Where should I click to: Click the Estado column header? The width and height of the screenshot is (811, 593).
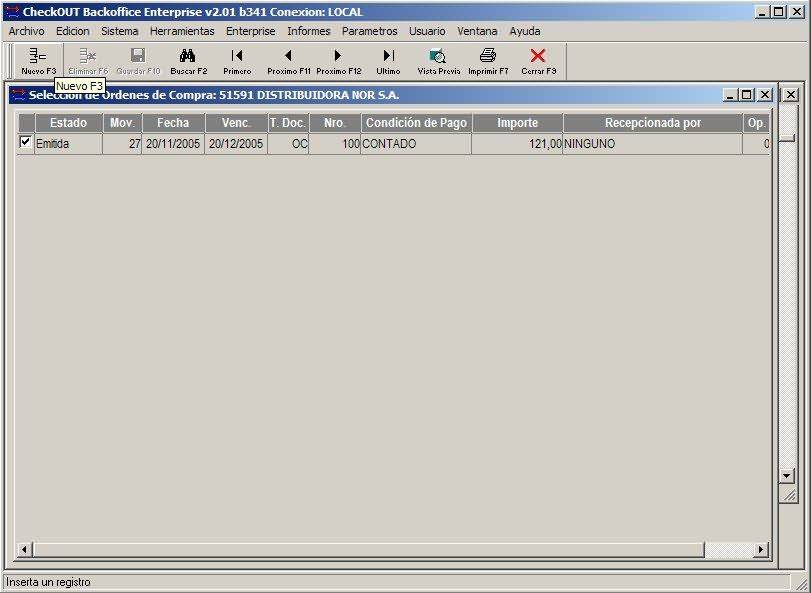click(x=68, y=123)
